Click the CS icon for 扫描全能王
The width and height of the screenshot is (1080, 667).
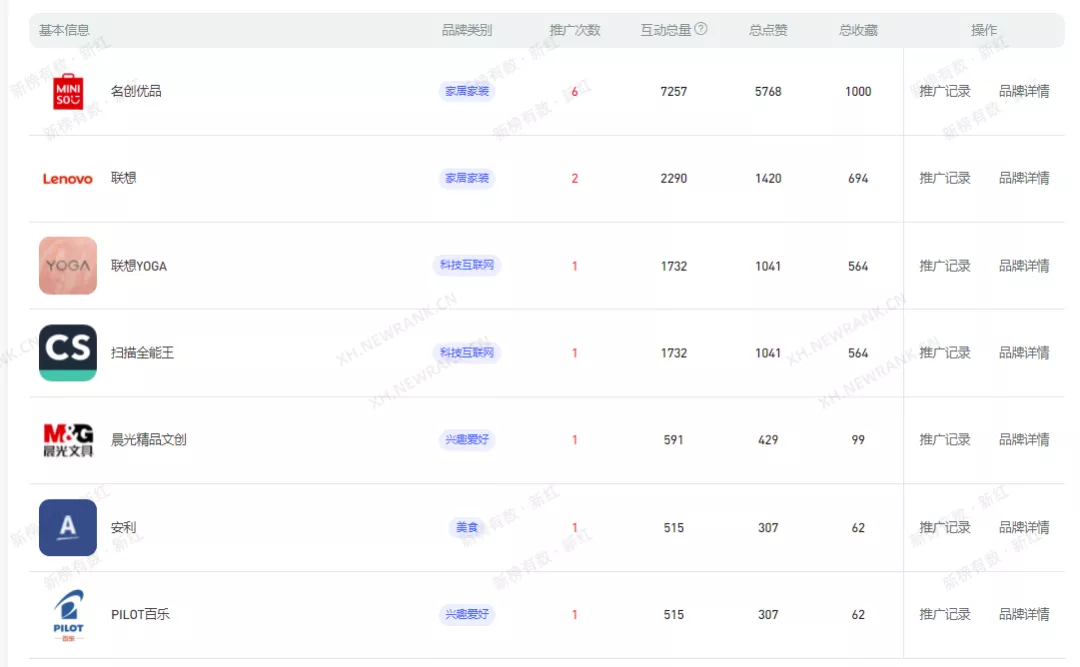click(67, 353)
